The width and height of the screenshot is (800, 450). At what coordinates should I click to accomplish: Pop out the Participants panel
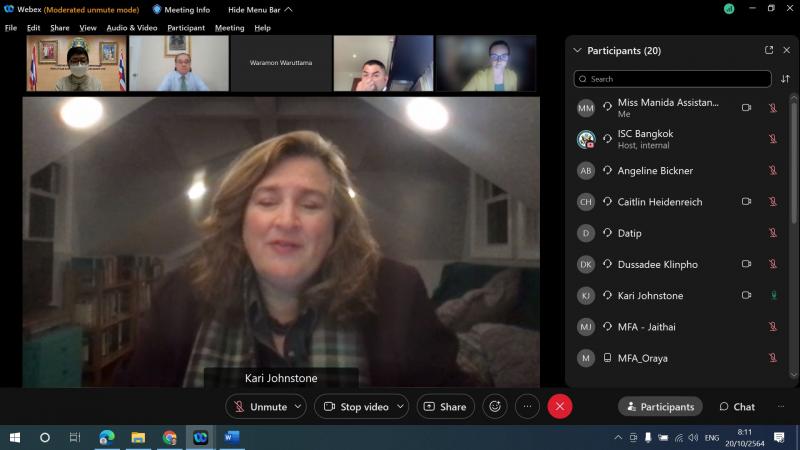769,50
